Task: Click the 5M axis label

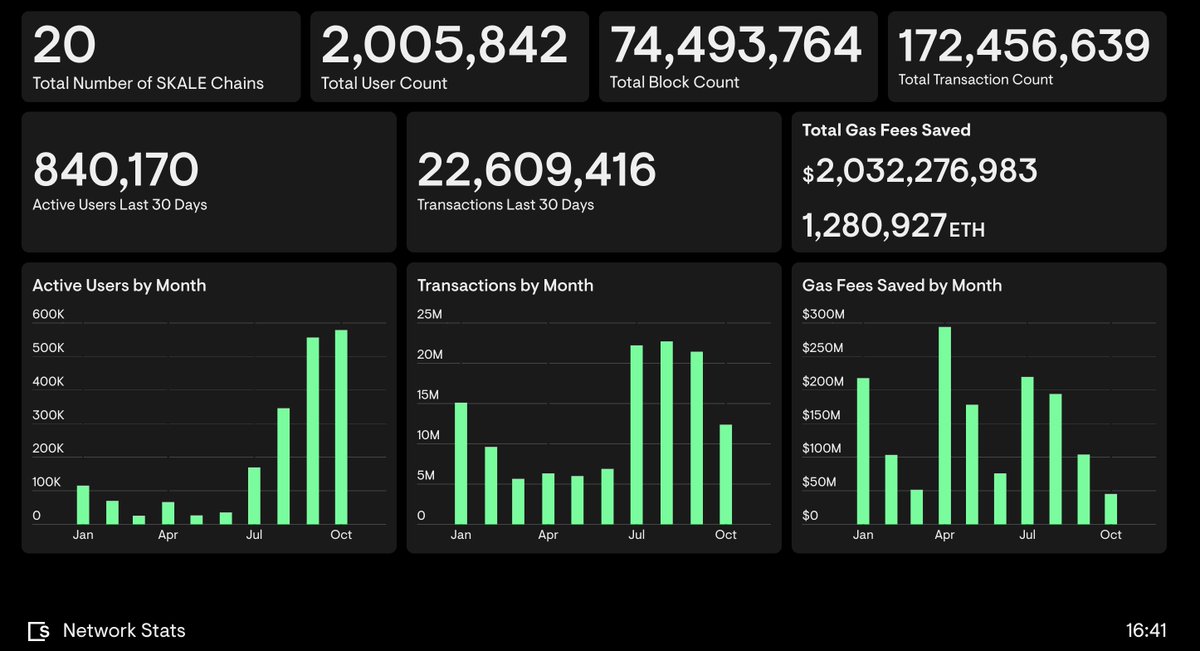Action: pos(425,475)
